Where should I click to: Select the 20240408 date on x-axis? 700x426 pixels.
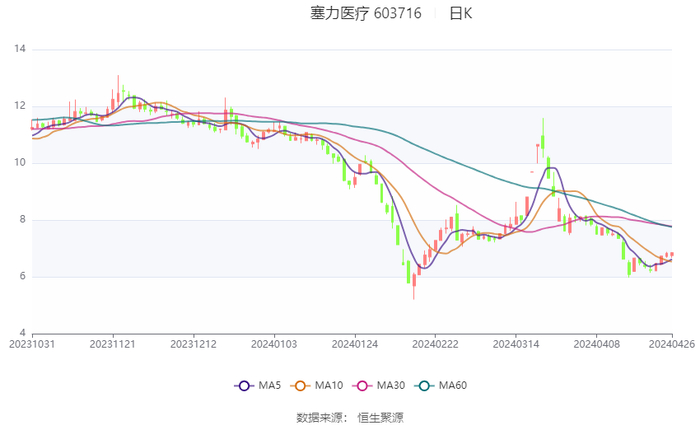[x=595, y=343]
